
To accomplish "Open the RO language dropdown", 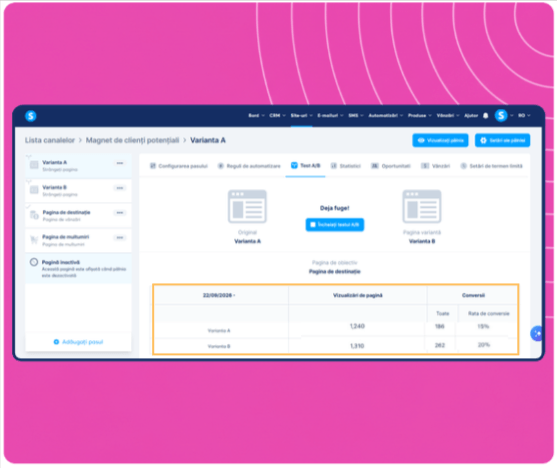I will pyautogui.click(x=524, y=115).
